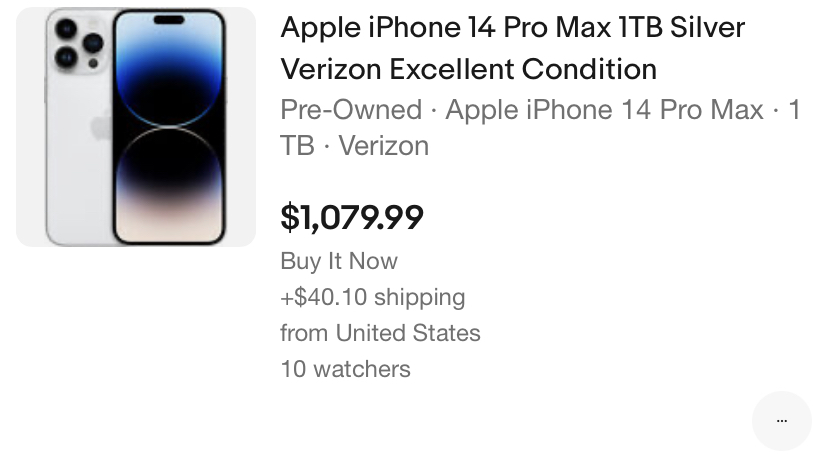This screenshot has height=465, width=828.
Task: Click "from United States" location text
Action: pos(380,333)
